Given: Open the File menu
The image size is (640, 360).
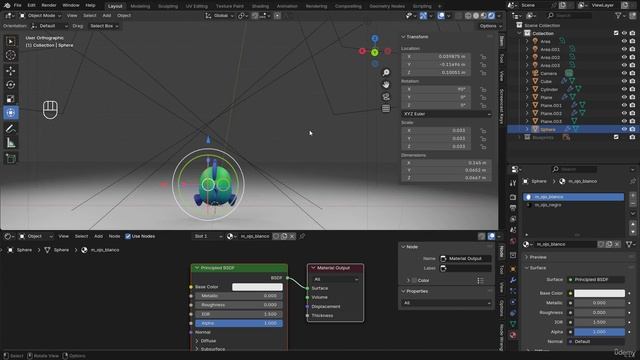Looking at the screenshot, I should coord(18,5).
